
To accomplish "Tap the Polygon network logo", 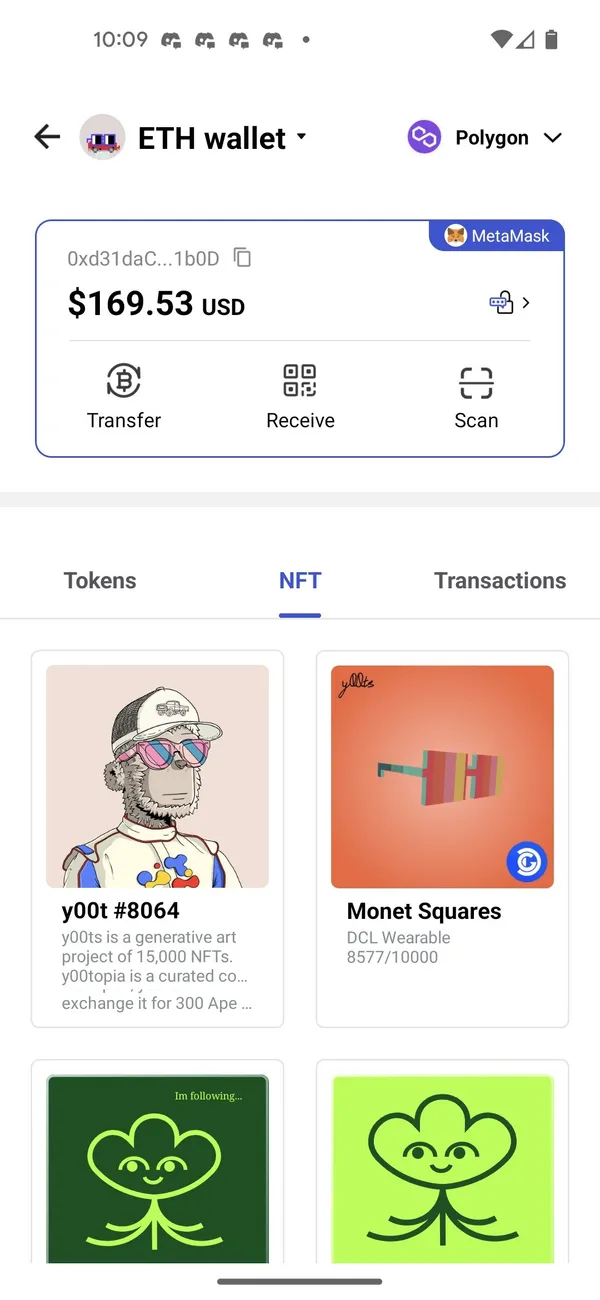I will click(x=424, y=137).
